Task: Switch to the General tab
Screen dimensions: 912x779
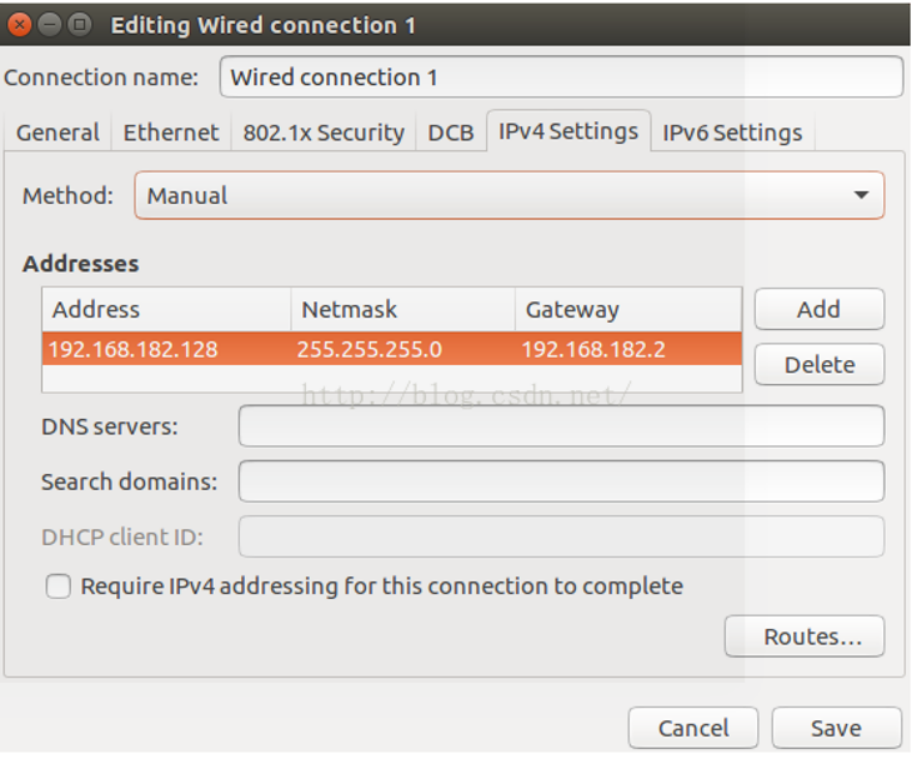Action: pyautogui.click(x=58, y=133)
